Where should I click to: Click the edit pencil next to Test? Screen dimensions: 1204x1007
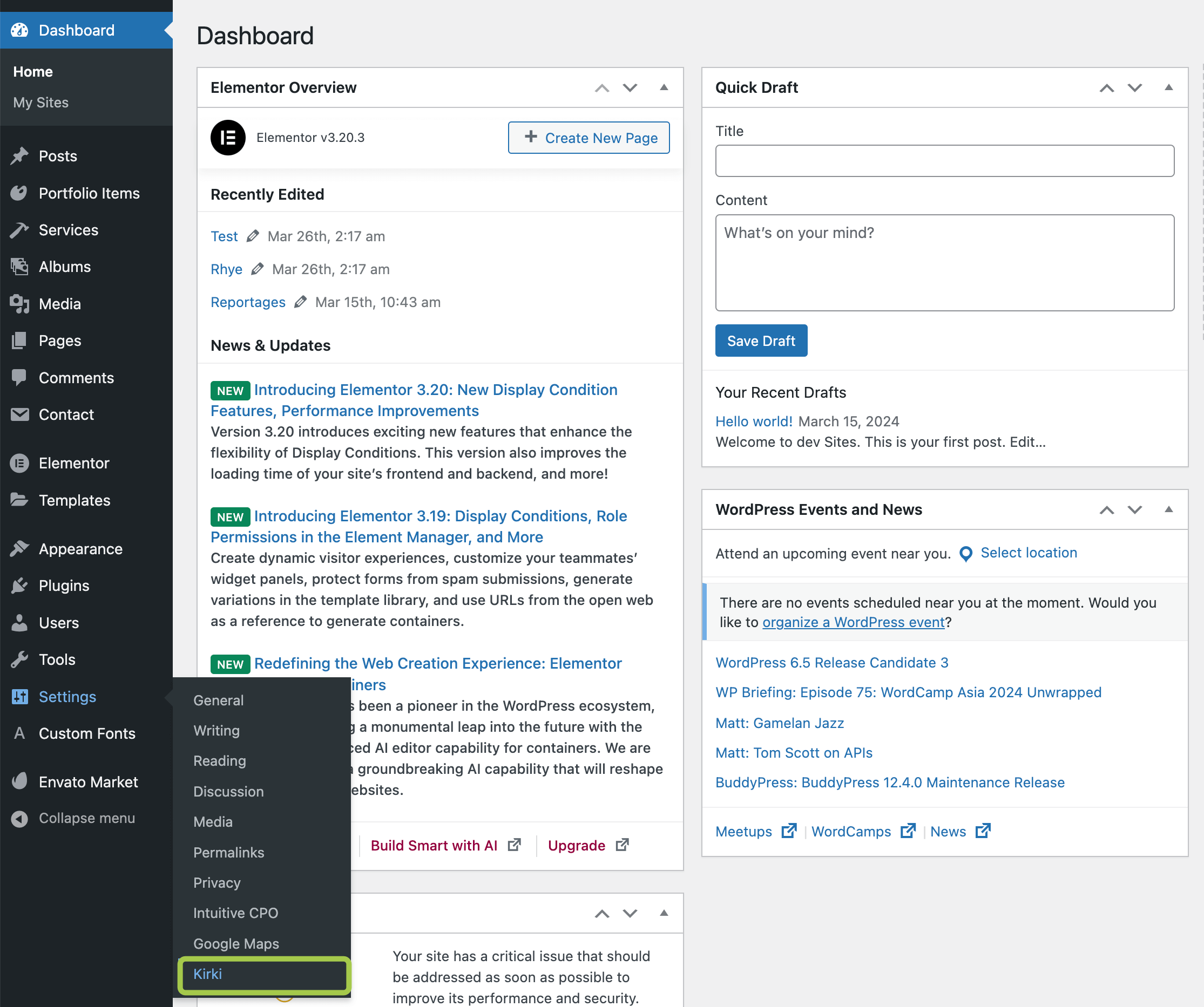pos(253,236)
